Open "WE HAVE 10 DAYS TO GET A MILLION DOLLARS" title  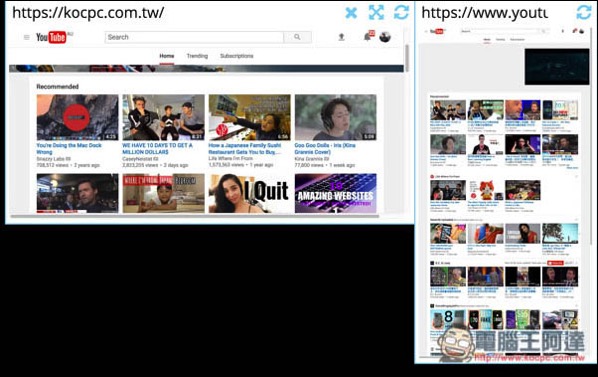click(x=157, y=149)
